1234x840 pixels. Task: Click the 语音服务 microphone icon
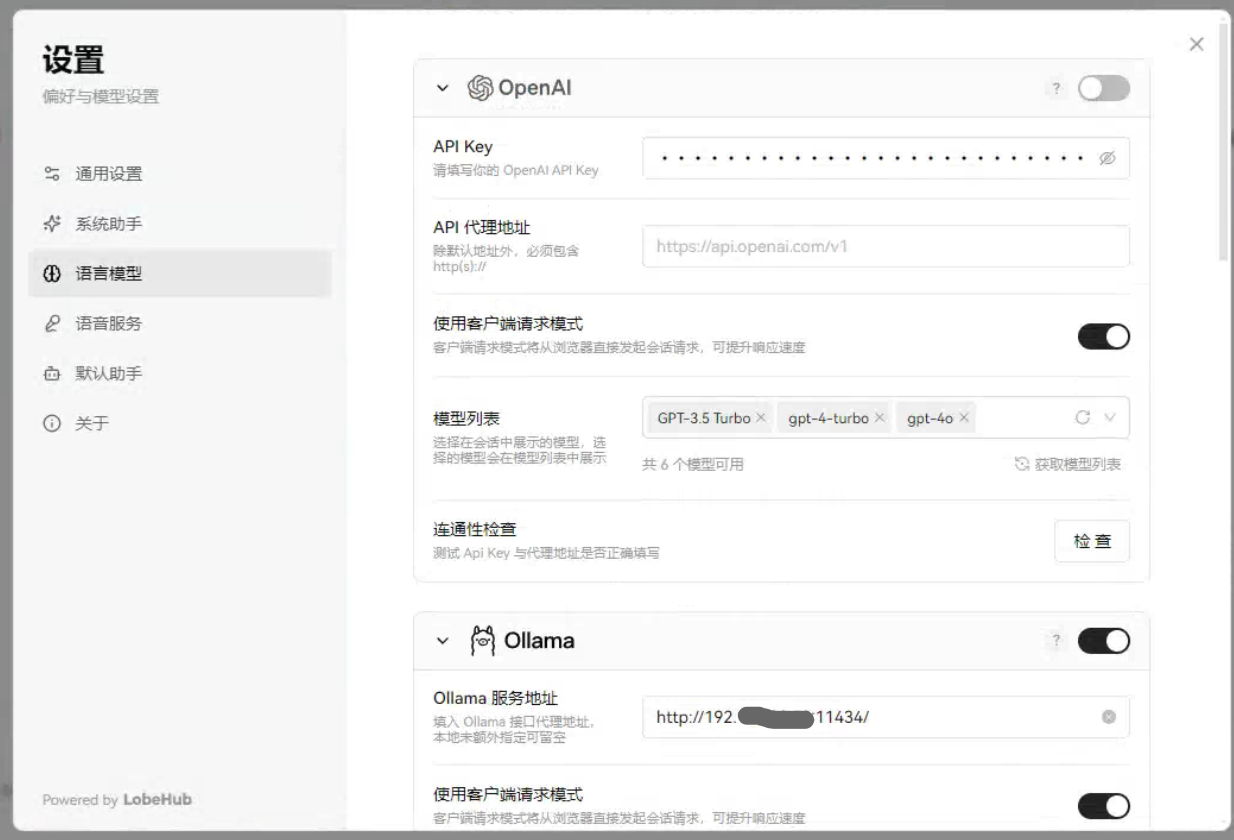(52, 324)
